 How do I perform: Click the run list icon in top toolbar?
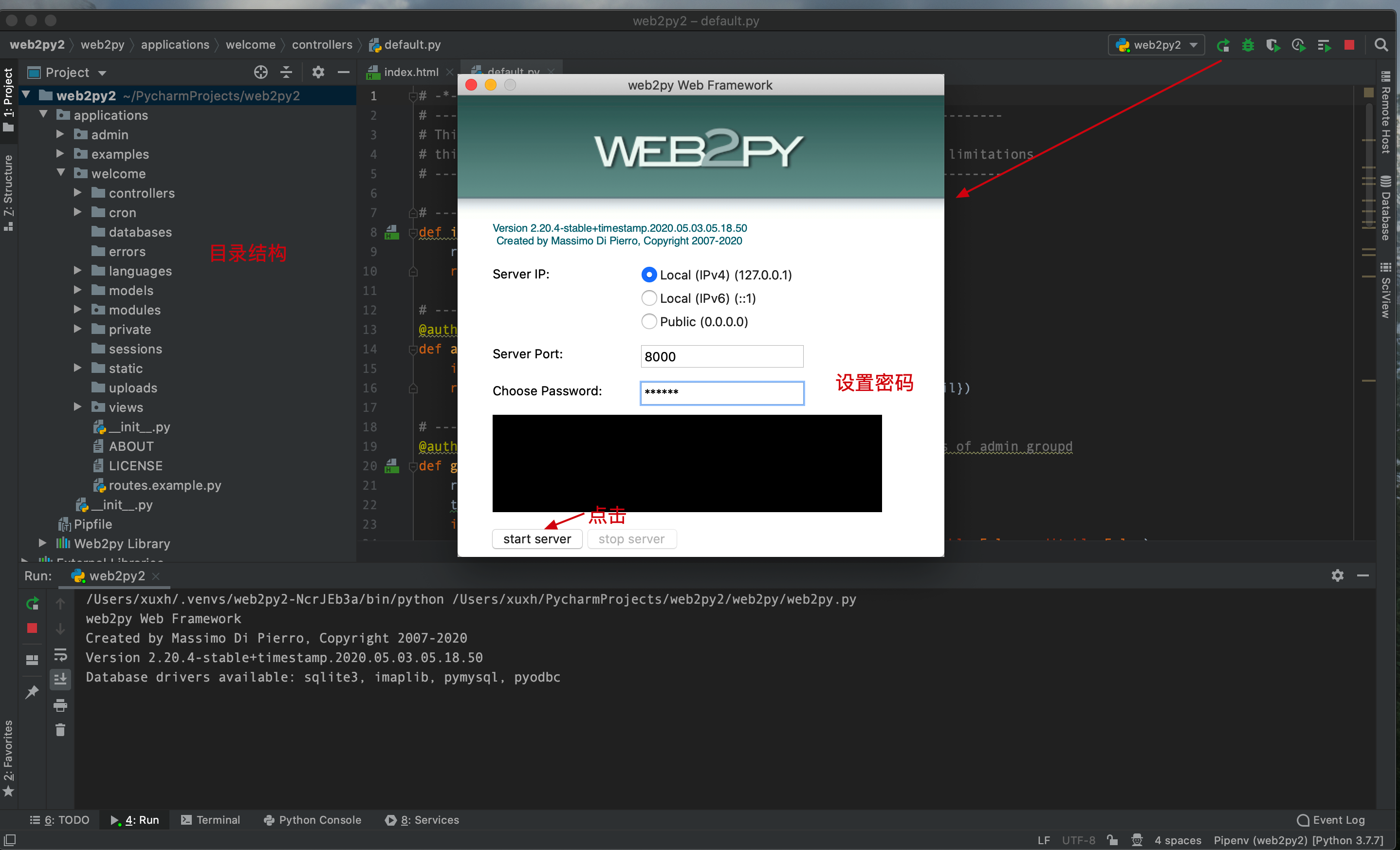[1324, 45]
